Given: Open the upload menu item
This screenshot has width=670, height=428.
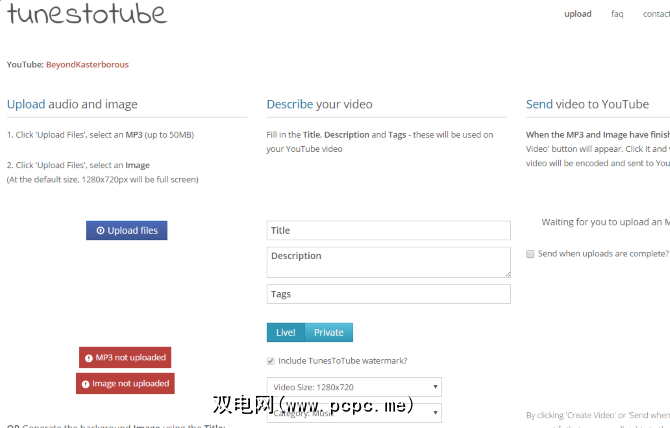Looking at the screenshot, I should (x=578, y=14).
